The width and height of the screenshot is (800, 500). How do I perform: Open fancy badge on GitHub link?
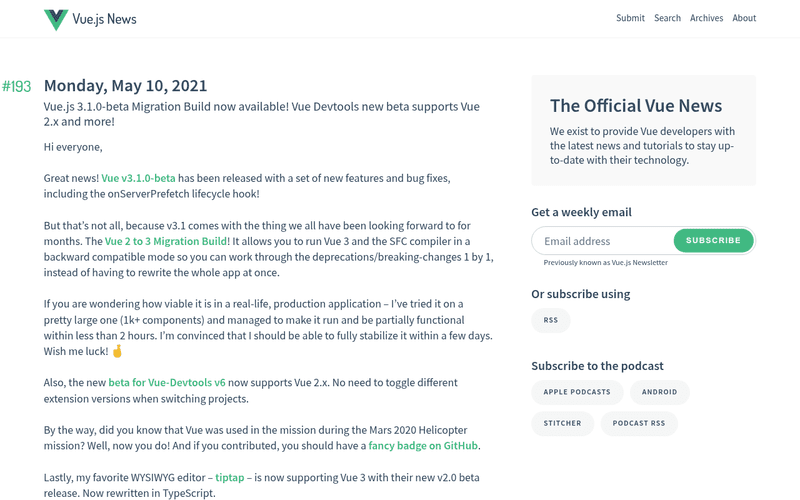tap(423, 445)
